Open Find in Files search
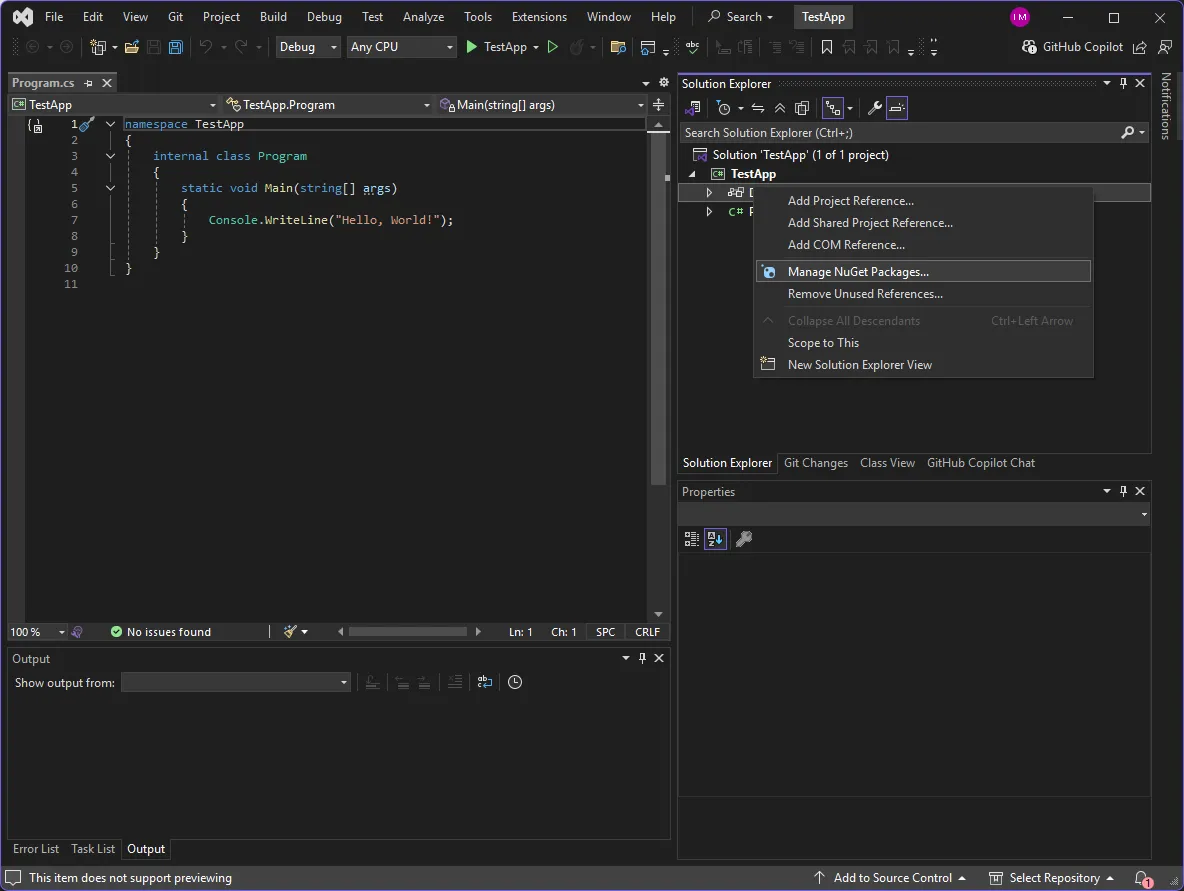This screenshot has height=891, width=1184. click(618, 46)
